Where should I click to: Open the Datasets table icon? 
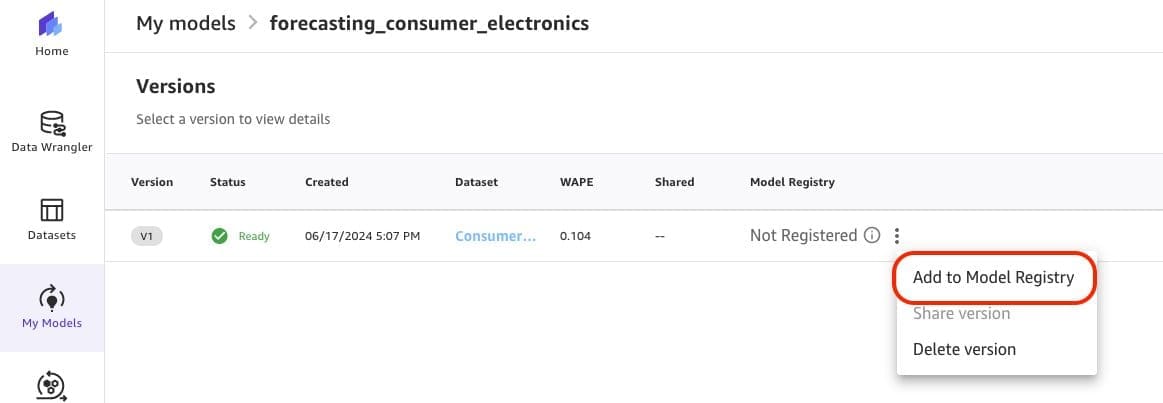click(51, 210)
